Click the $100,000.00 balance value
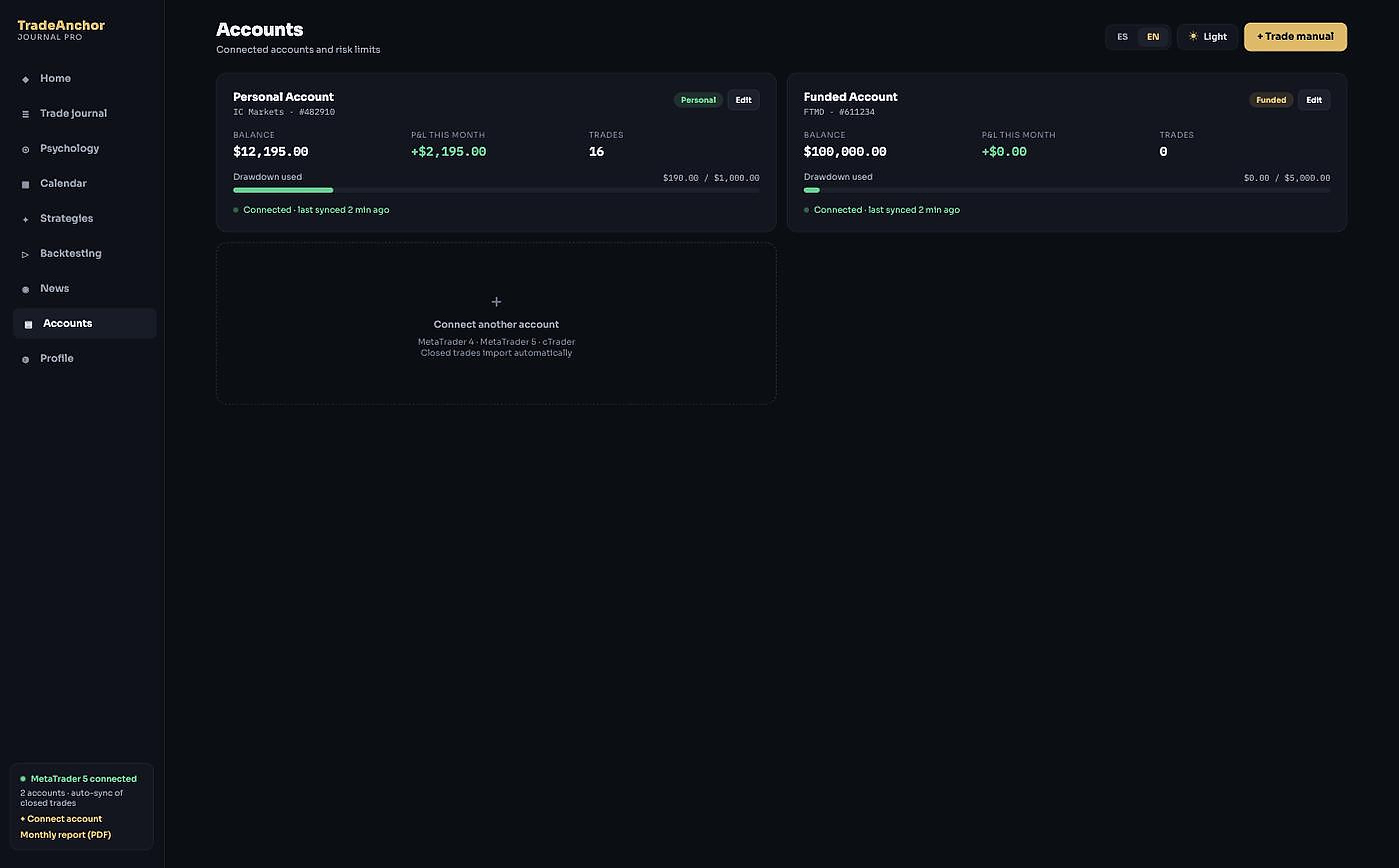1399x868 pixels. (845, 151)
